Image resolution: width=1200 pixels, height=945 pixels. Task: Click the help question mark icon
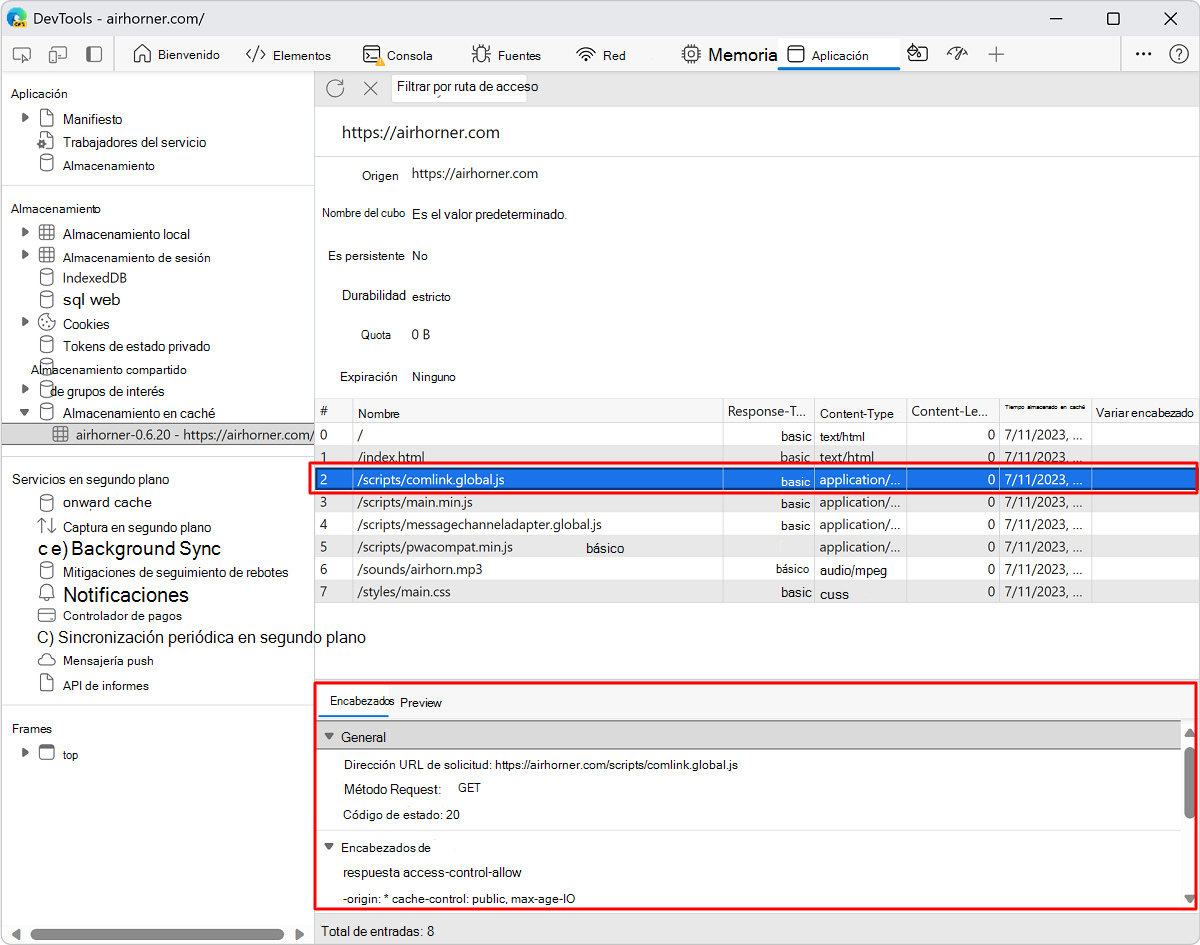(x=1179, y=55)
